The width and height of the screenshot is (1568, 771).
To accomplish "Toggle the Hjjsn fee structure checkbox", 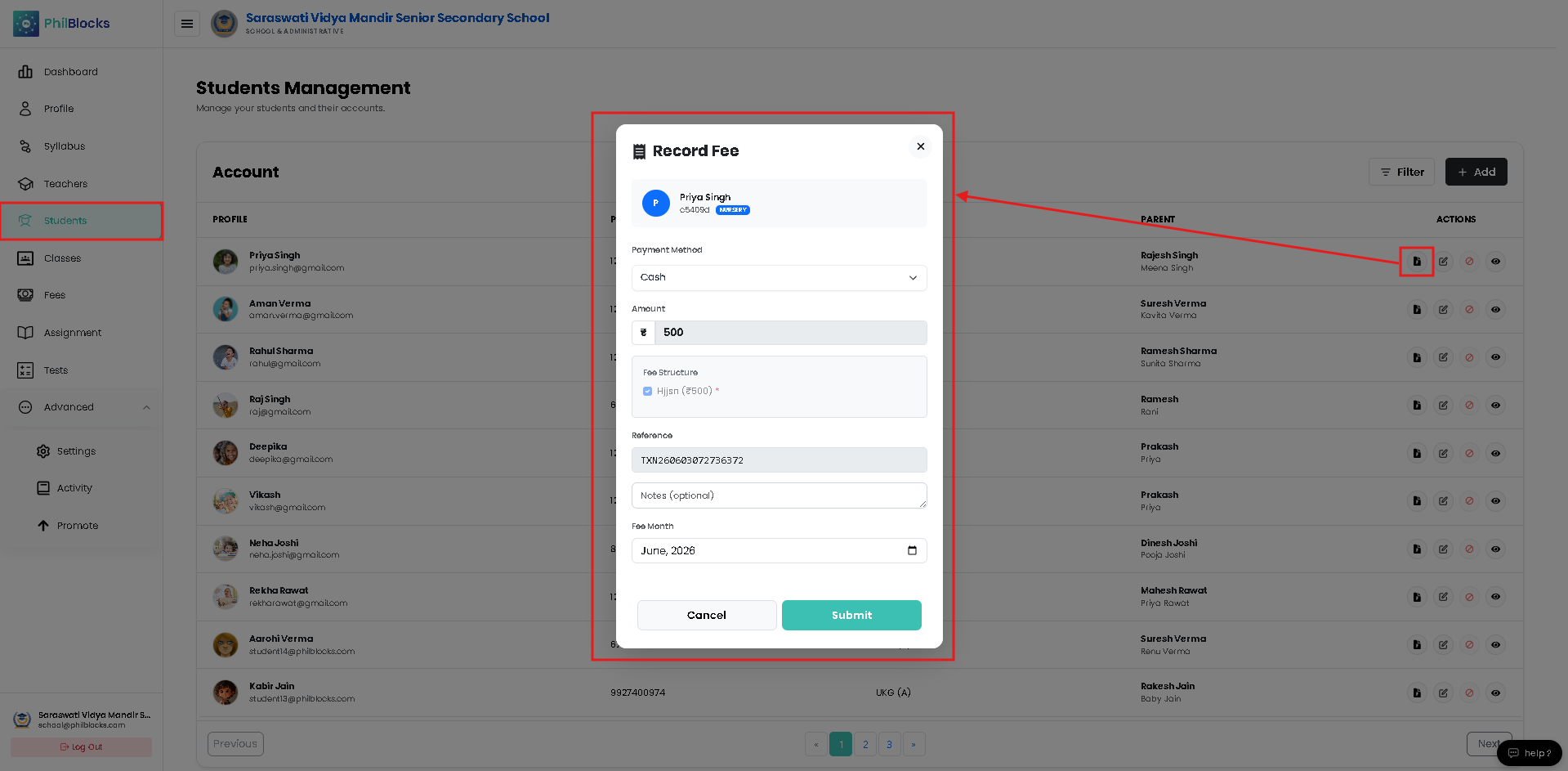I will [647, 391].
